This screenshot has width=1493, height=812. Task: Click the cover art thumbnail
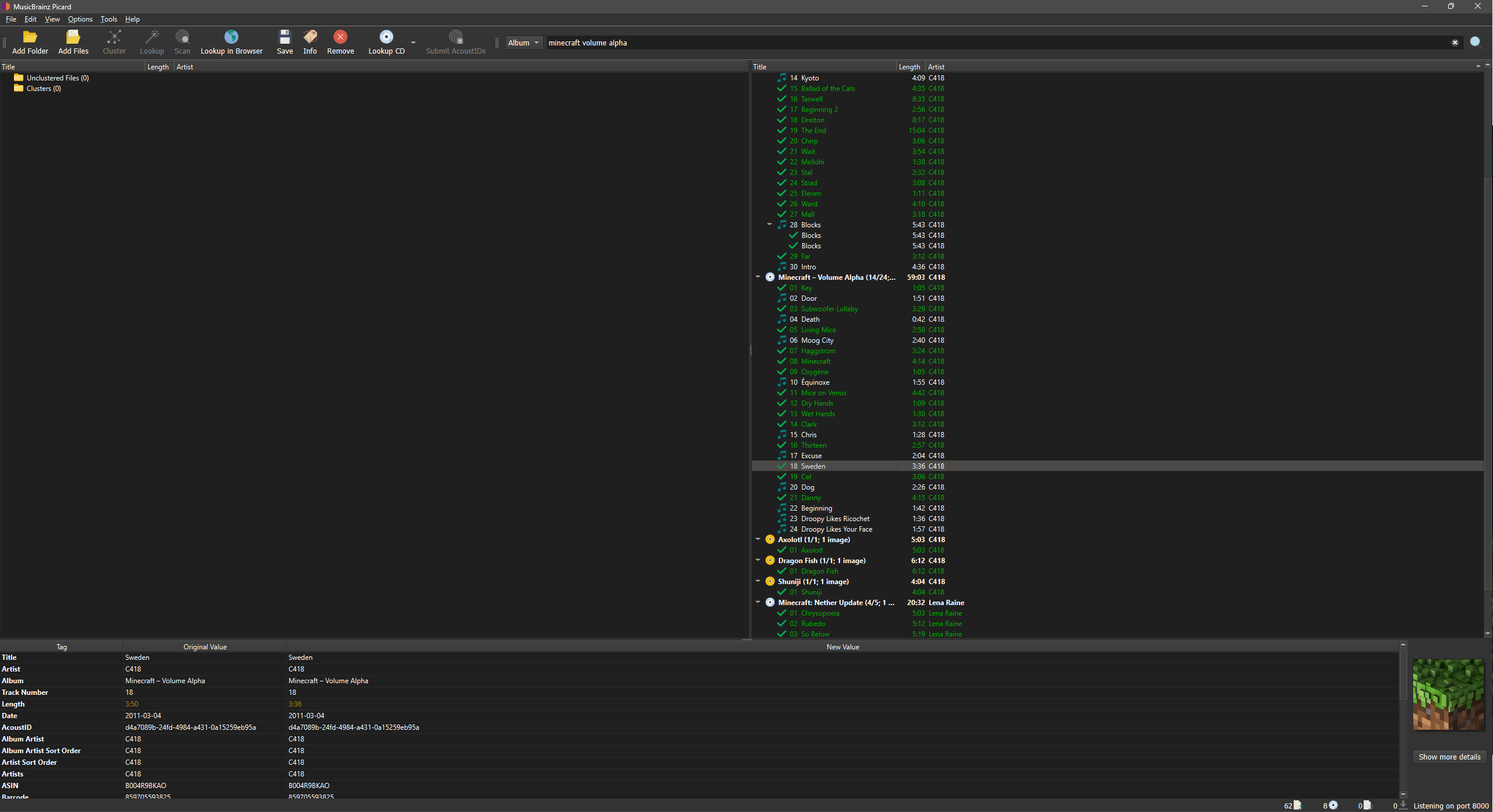click(1448, 694)
